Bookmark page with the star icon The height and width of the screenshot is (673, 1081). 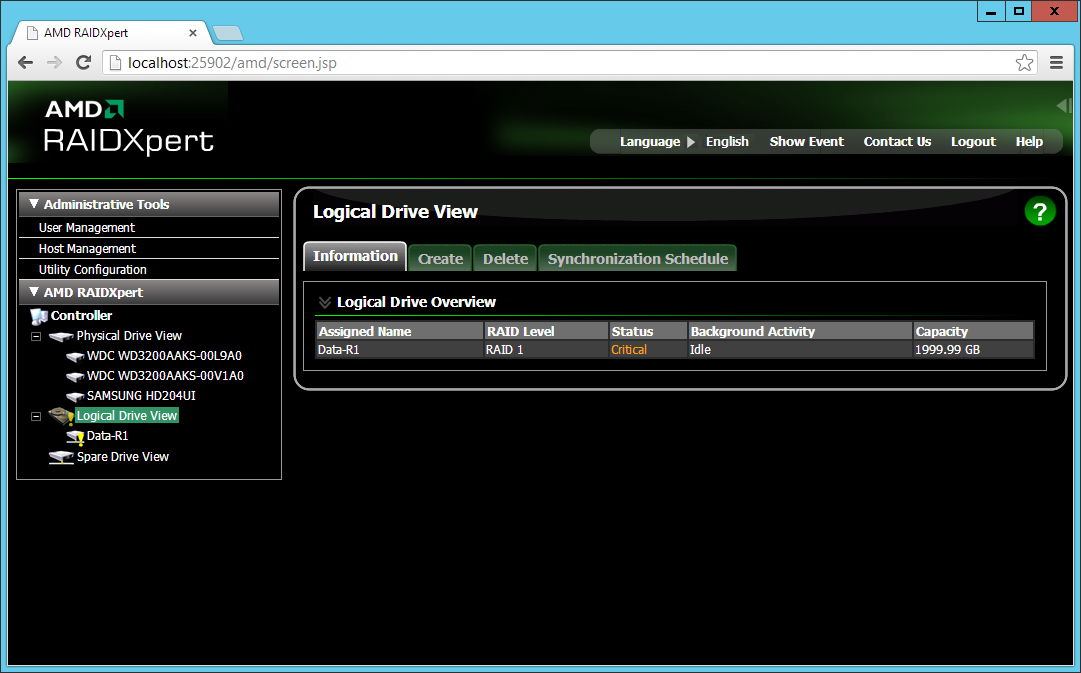coord(1024,63)
